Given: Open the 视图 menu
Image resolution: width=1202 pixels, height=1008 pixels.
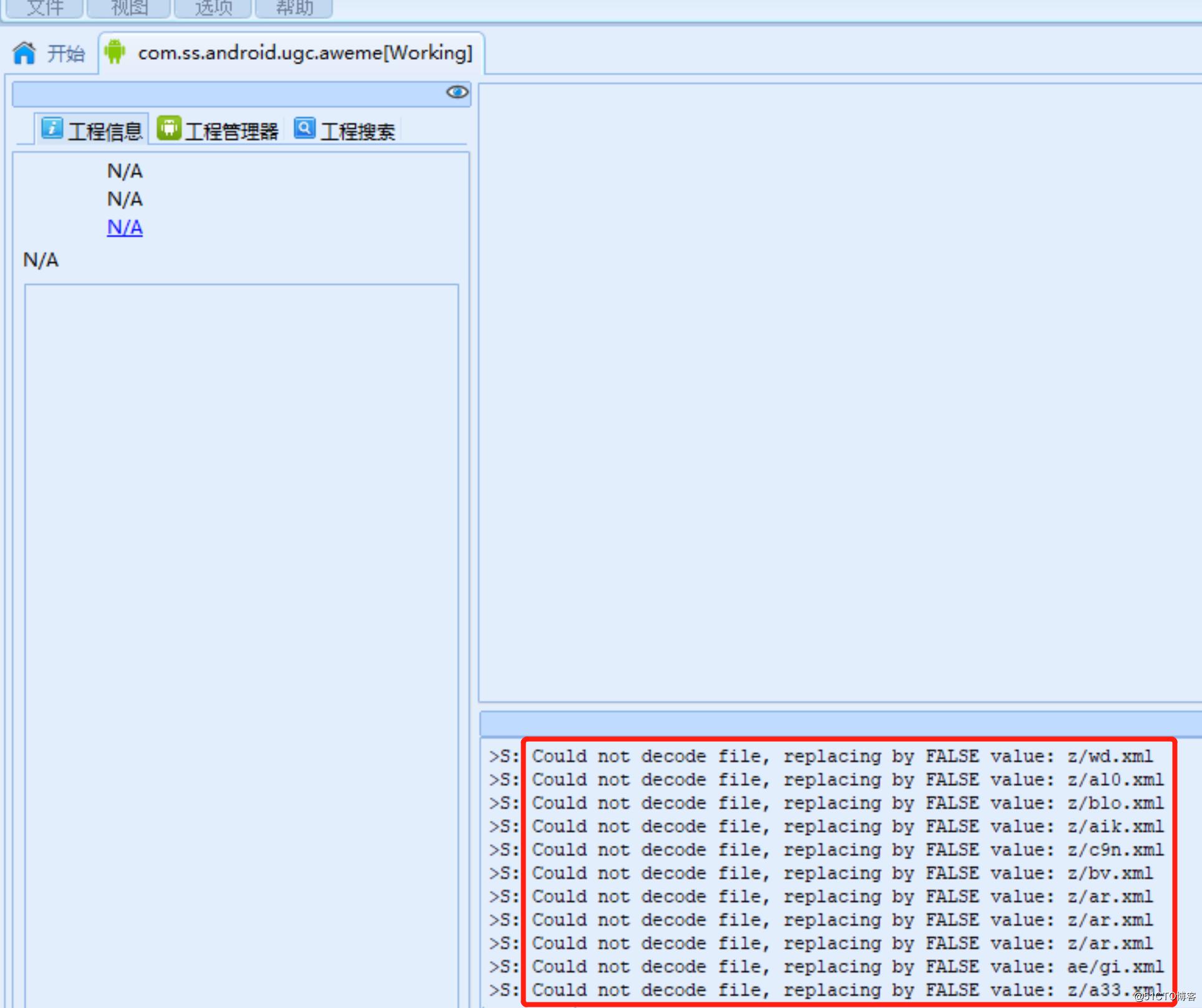Looking at the screenshot, I should [x=129, y=8].
